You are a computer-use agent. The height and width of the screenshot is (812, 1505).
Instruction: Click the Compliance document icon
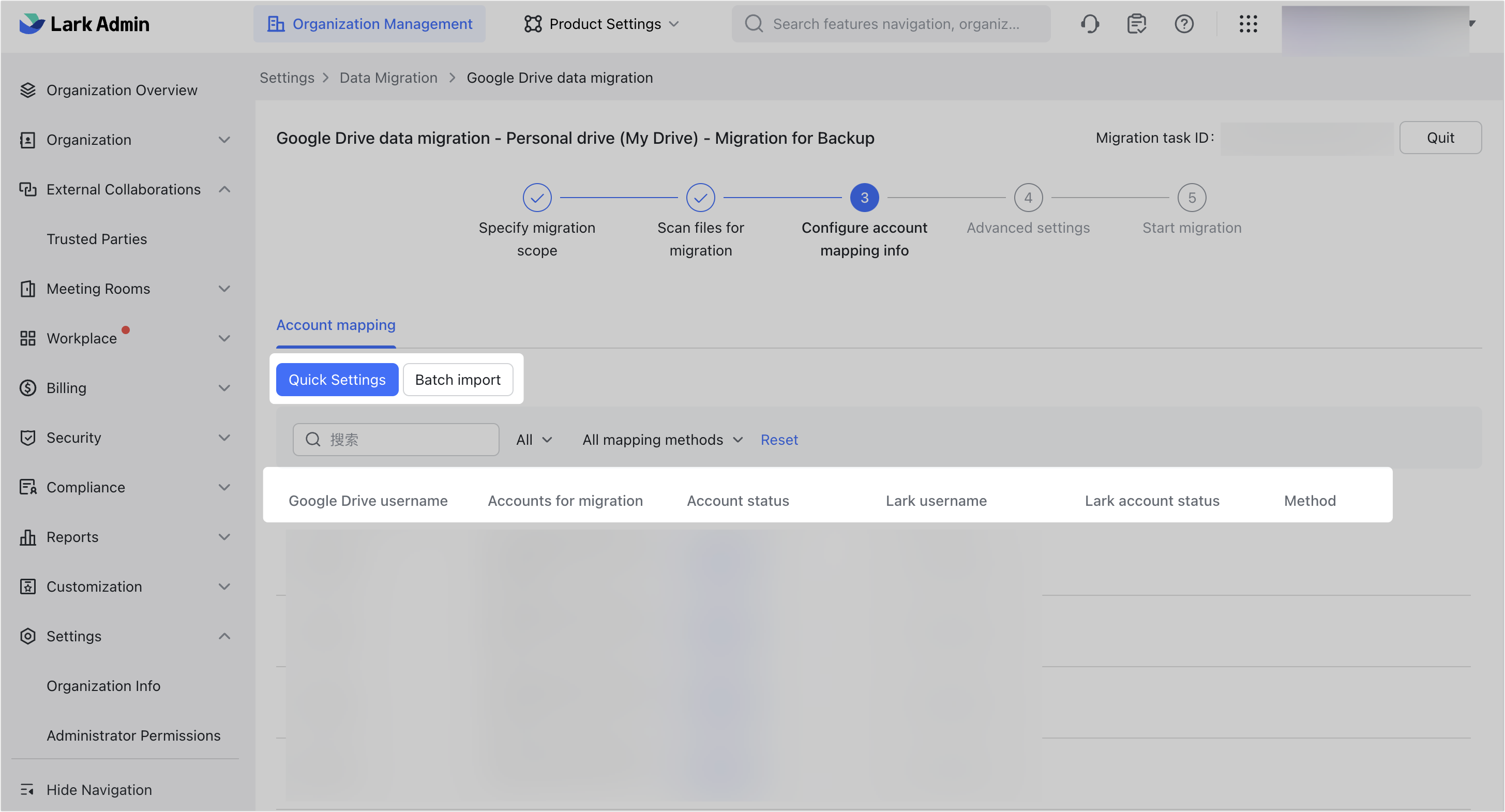[x=27, y=487]
